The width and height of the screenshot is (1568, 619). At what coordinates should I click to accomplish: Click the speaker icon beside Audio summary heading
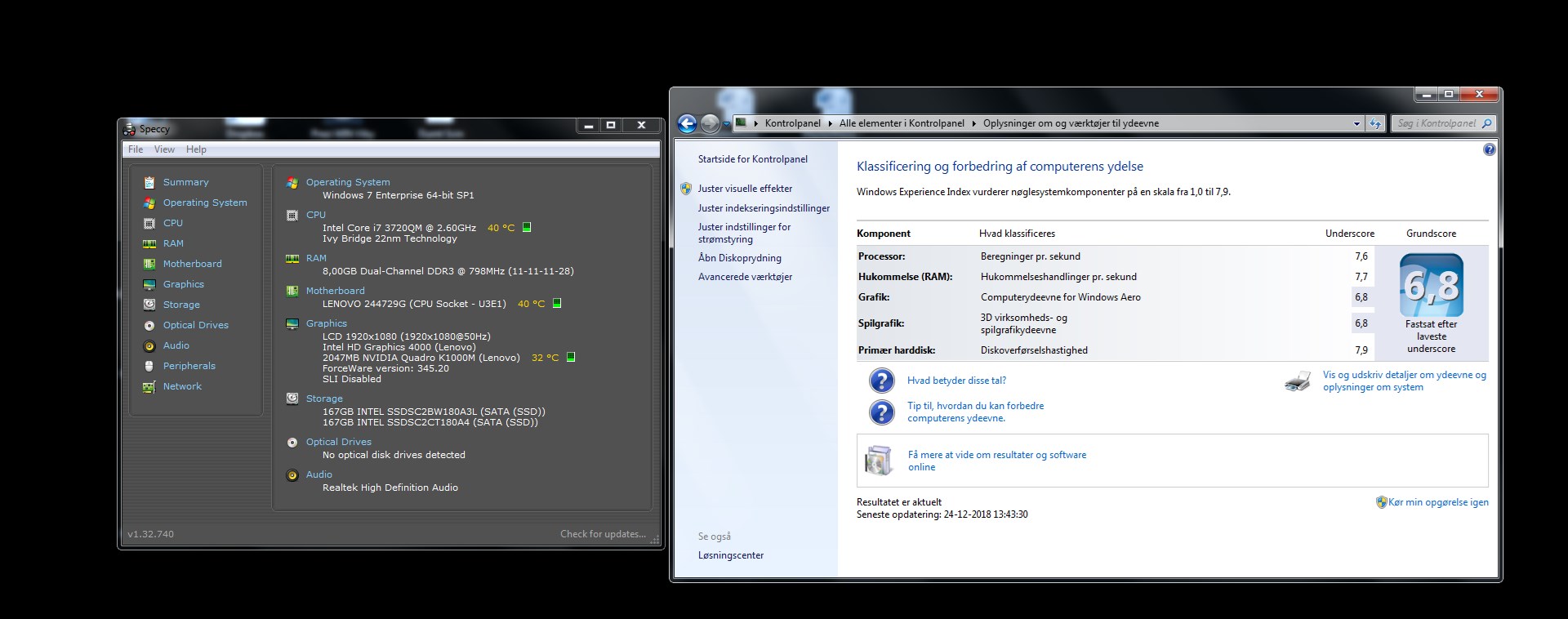tap(292, 474)
